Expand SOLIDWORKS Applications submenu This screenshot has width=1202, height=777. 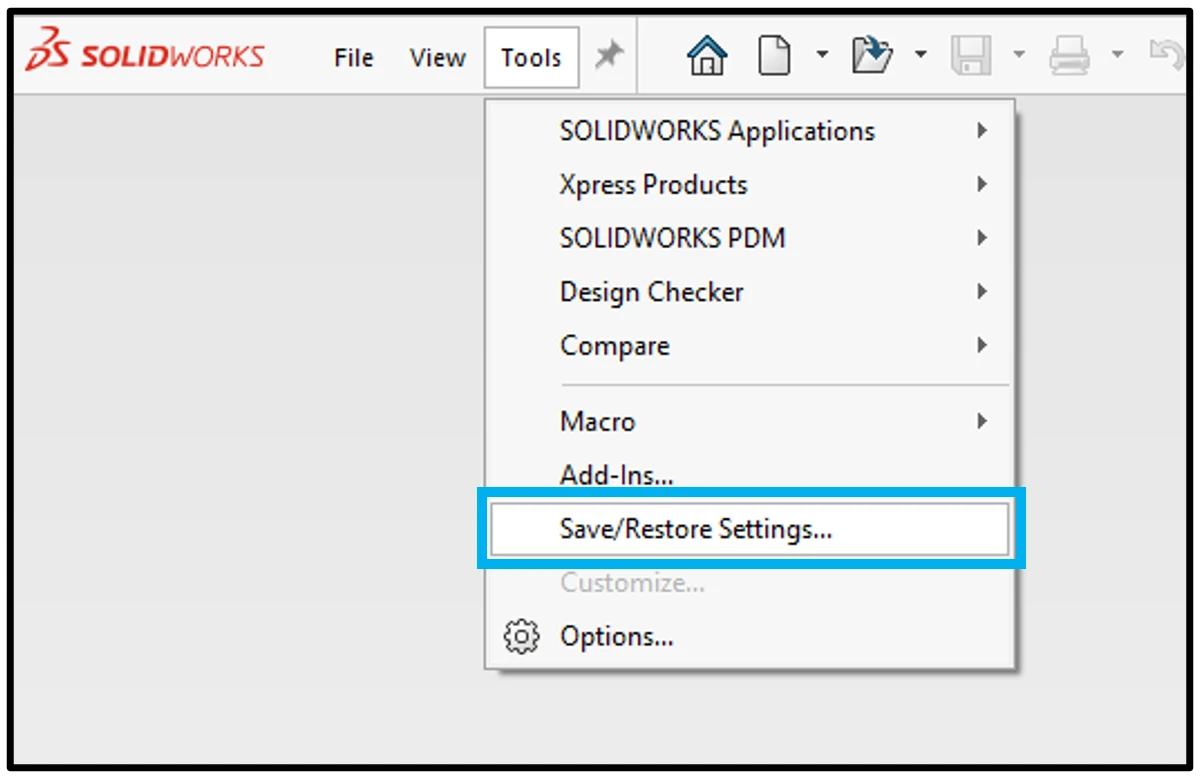pyautogui.click(x=717, y=131)
